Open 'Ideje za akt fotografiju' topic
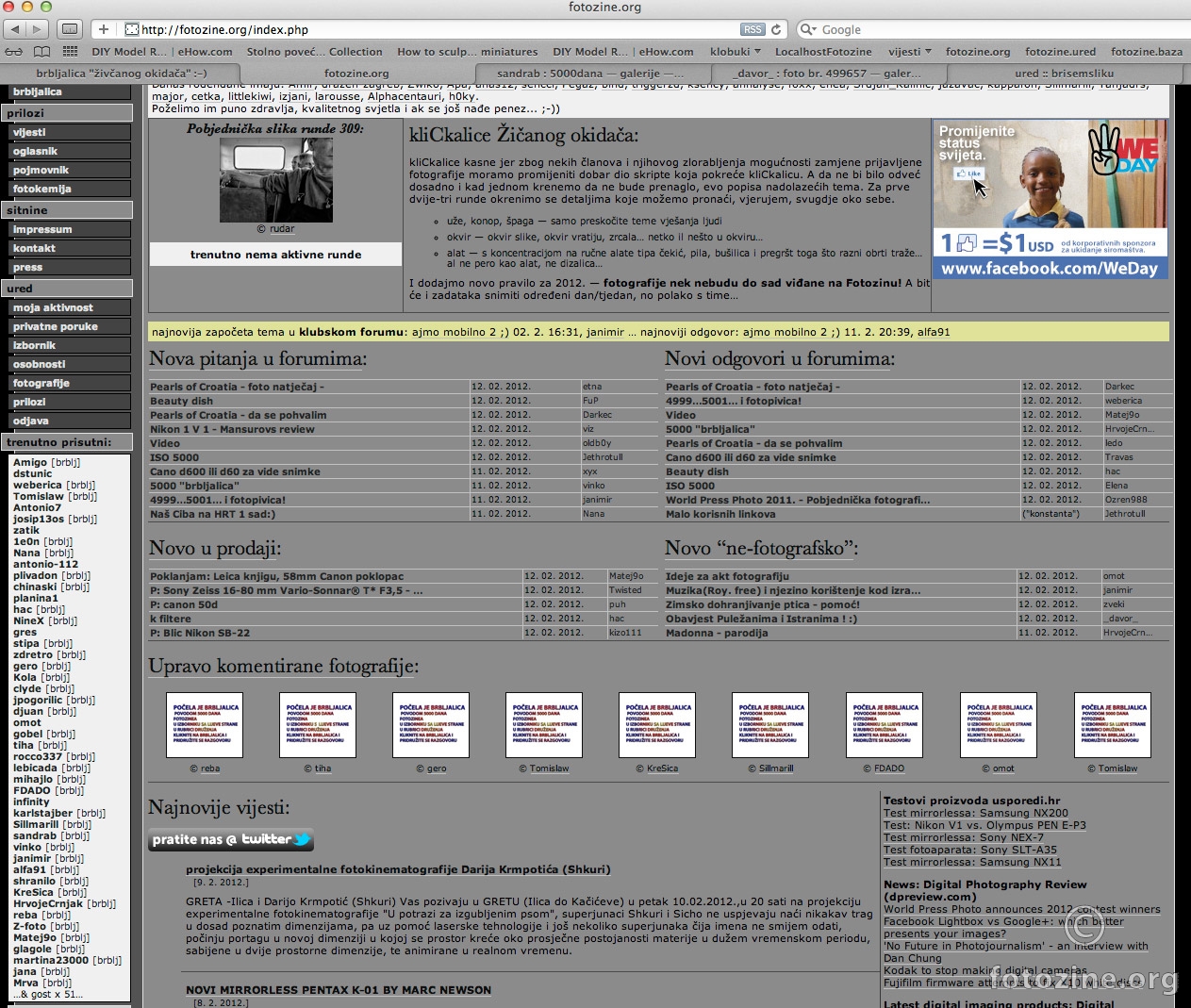This screenshot has width=1191, height=1008. [x=727, y=576]
